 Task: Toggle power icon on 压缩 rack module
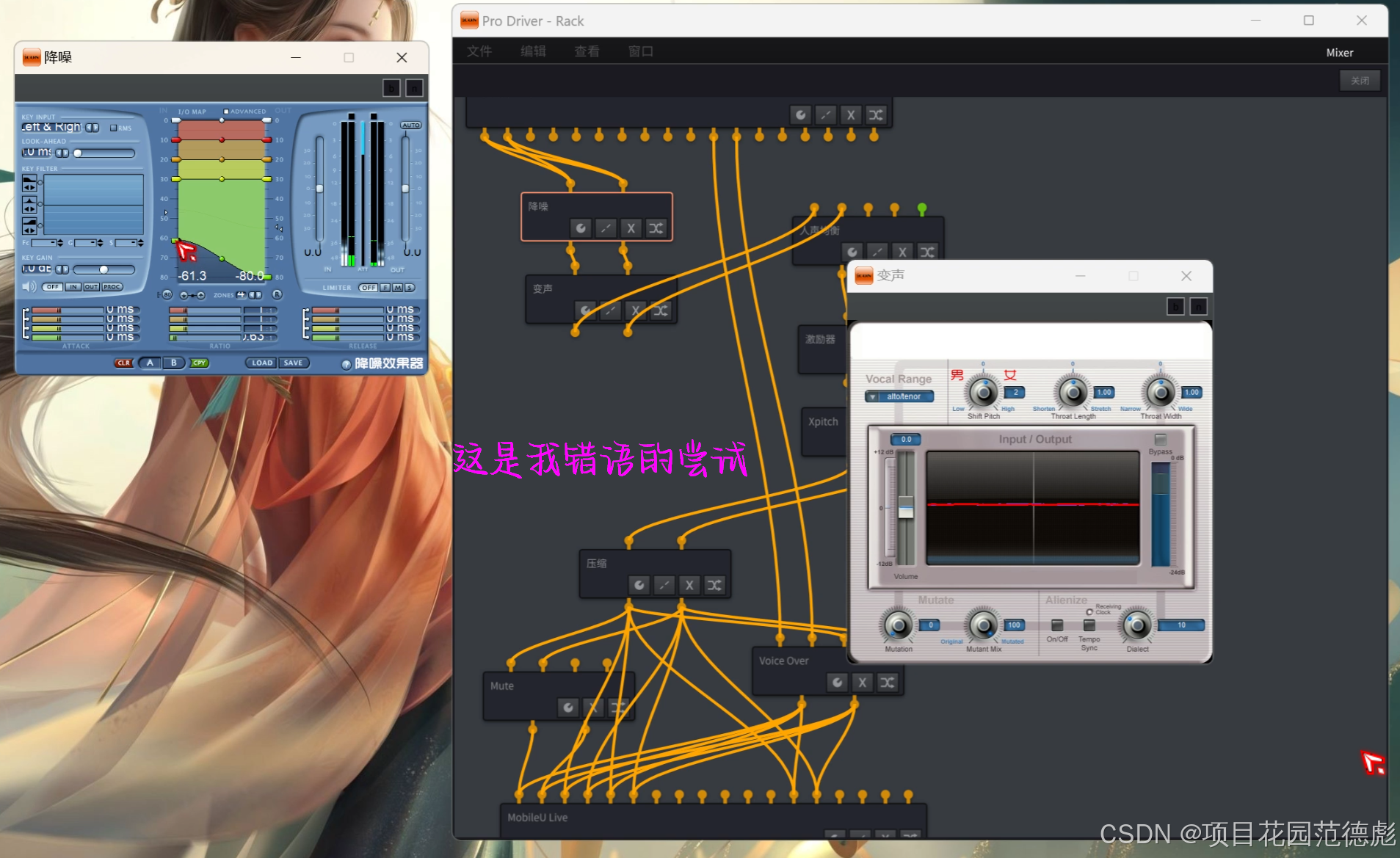[639, 585]
